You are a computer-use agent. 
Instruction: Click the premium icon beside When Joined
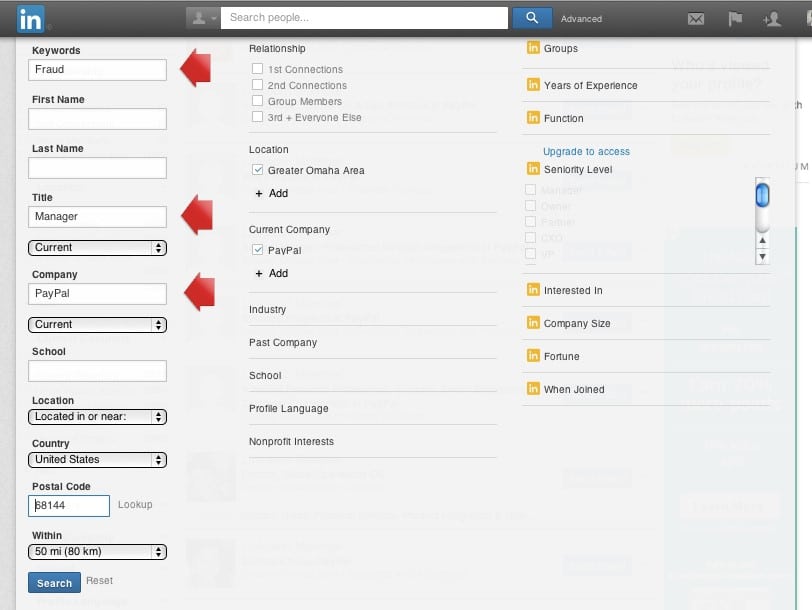click(533, 388)
